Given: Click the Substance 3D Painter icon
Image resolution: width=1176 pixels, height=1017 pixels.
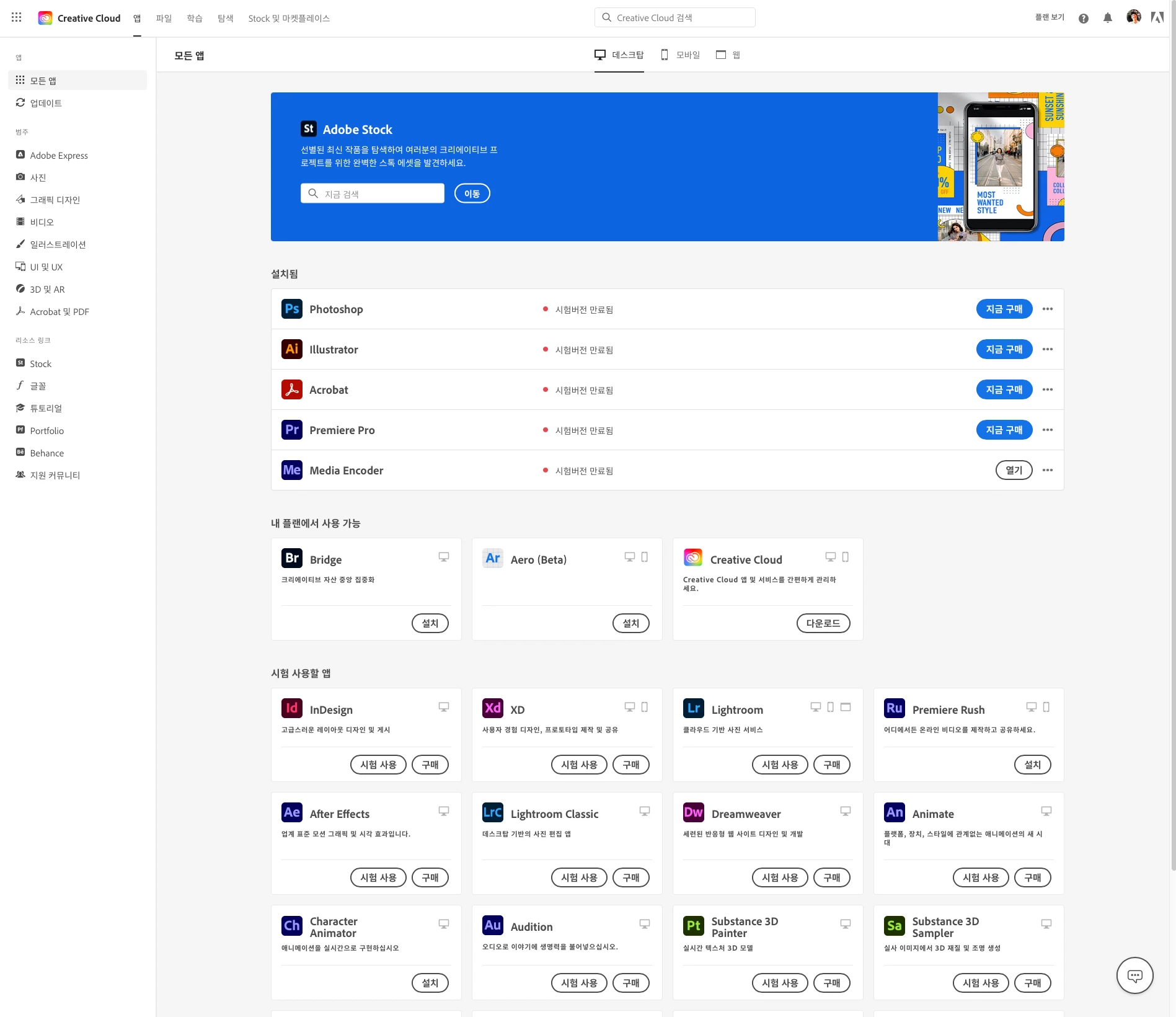Looking at the screenshot, I should pos(694,926).
